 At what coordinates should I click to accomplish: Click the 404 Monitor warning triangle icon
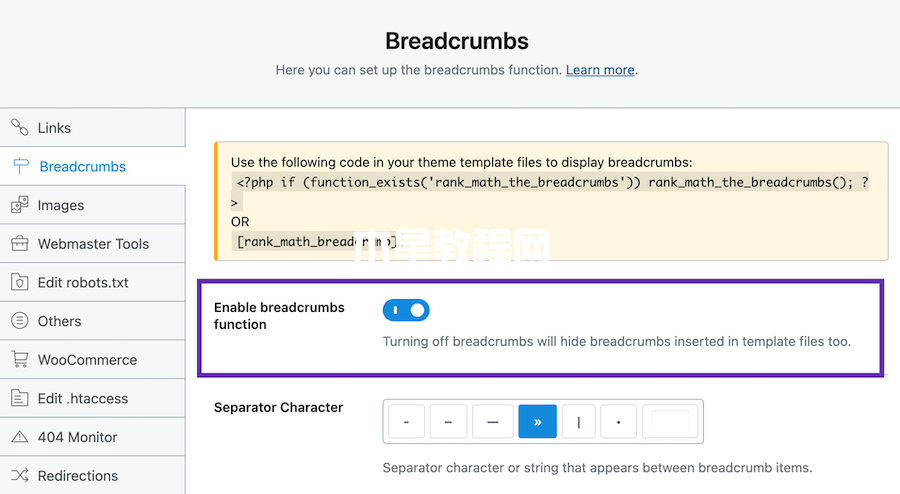tap(20, 437)
